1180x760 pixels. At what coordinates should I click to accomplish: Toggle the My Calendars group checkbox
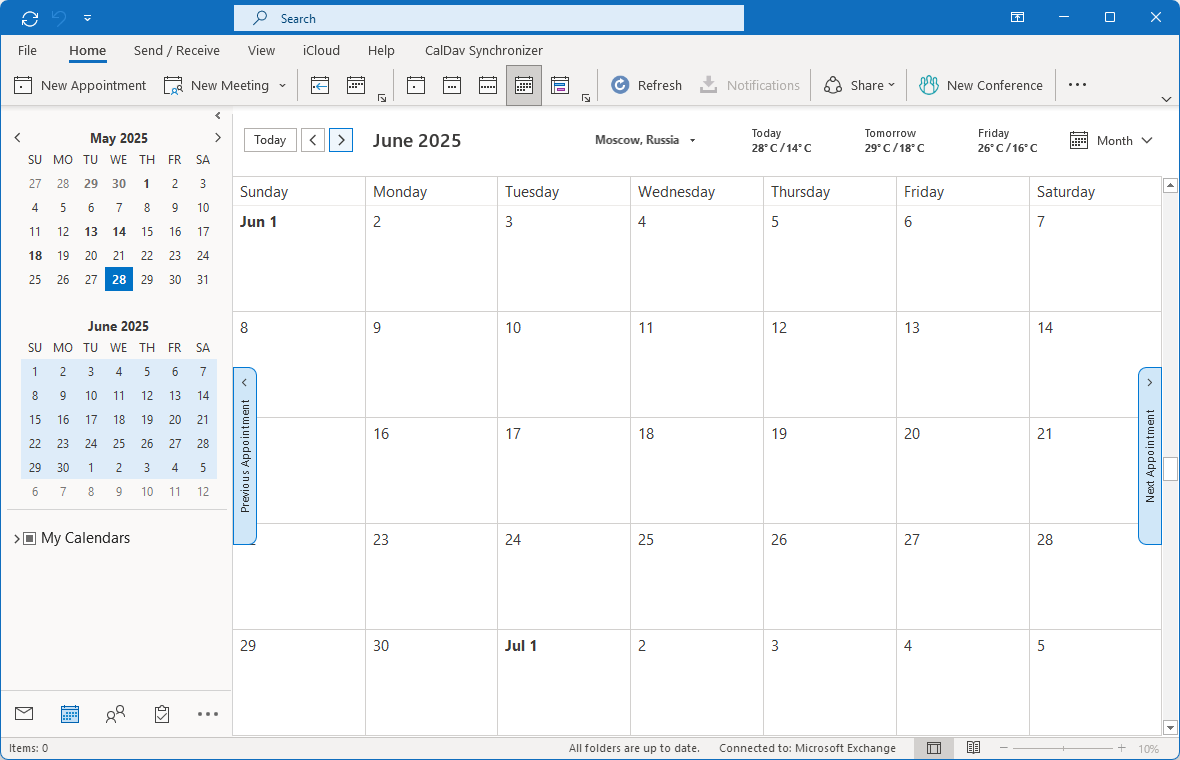tap(29, 538)
